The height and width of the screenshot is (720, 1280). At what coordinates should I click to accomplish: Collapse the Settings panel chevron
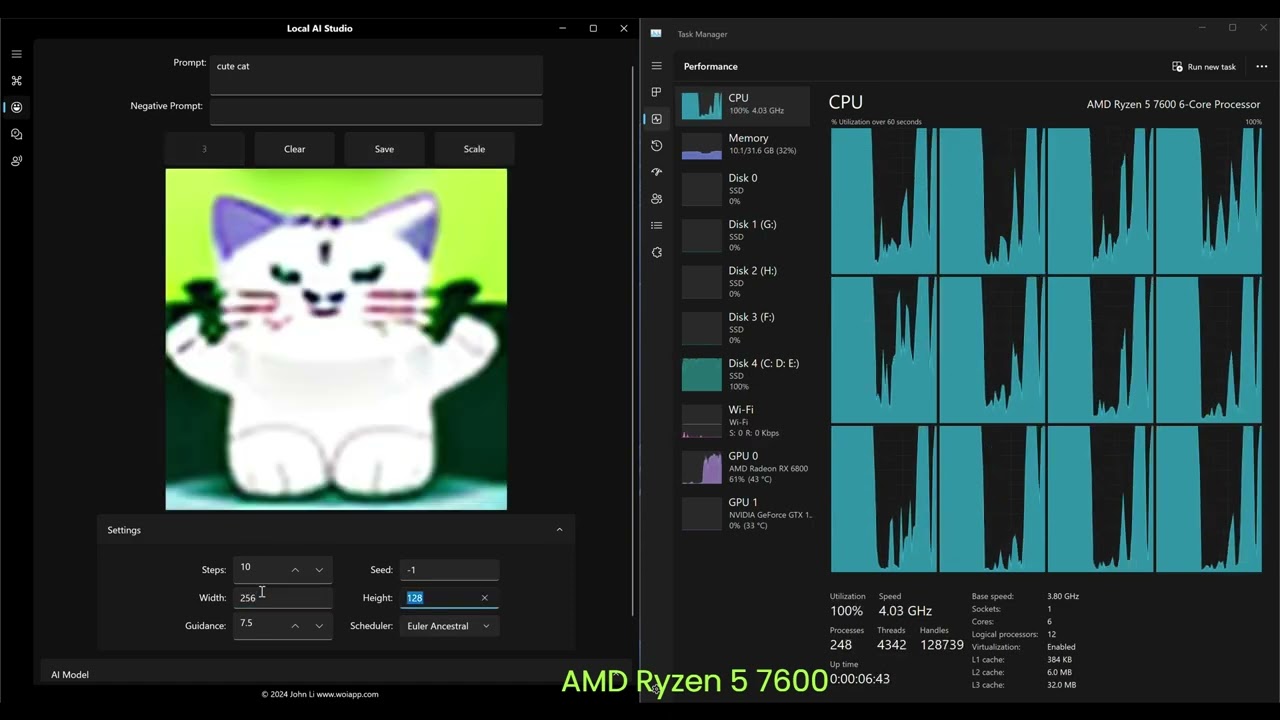point(559,530)
